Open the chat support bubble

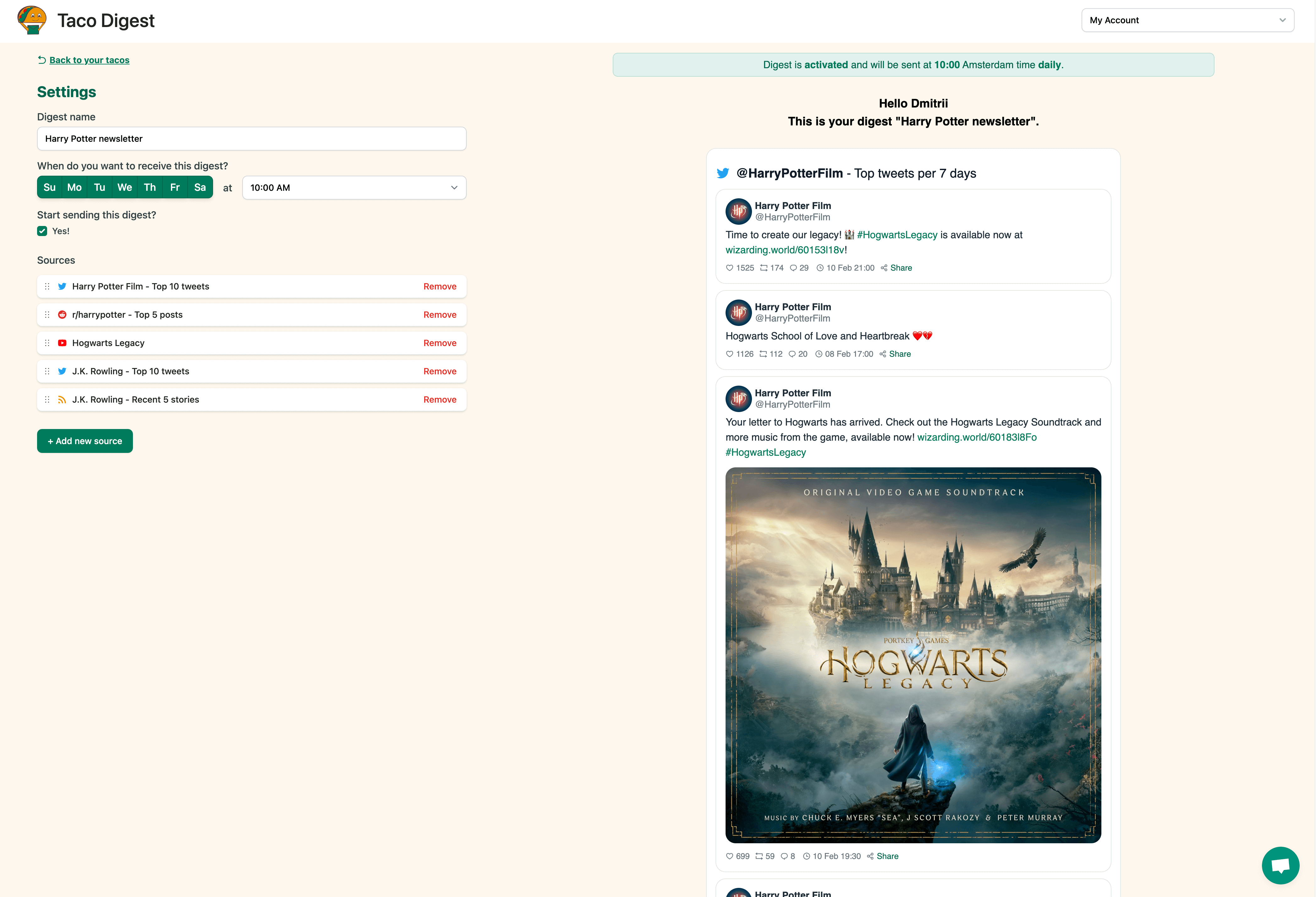(1280, 865)
